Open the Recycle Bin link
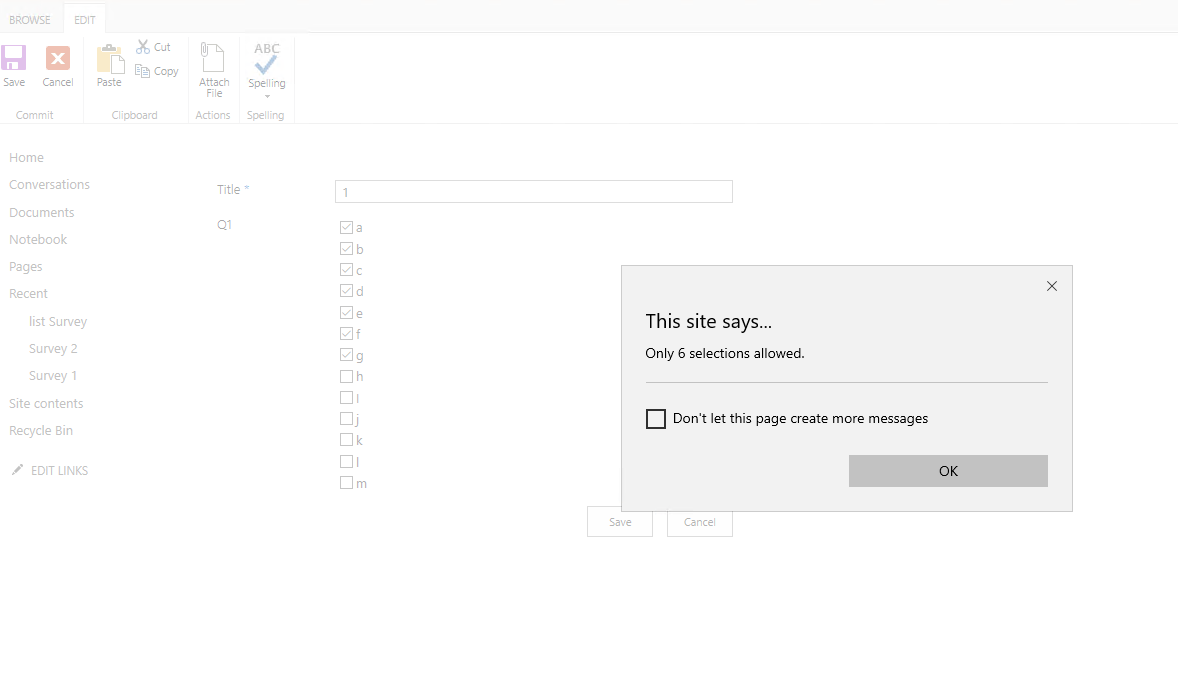1178x690 pixels. tap(41, 431)
